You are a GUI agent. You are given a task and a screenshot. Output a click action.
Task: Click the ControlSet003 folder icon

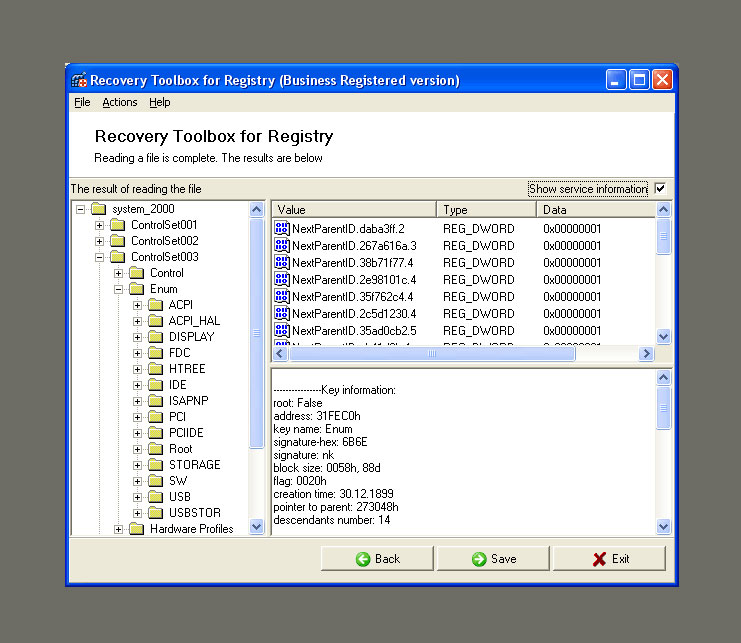pos(118,257)
